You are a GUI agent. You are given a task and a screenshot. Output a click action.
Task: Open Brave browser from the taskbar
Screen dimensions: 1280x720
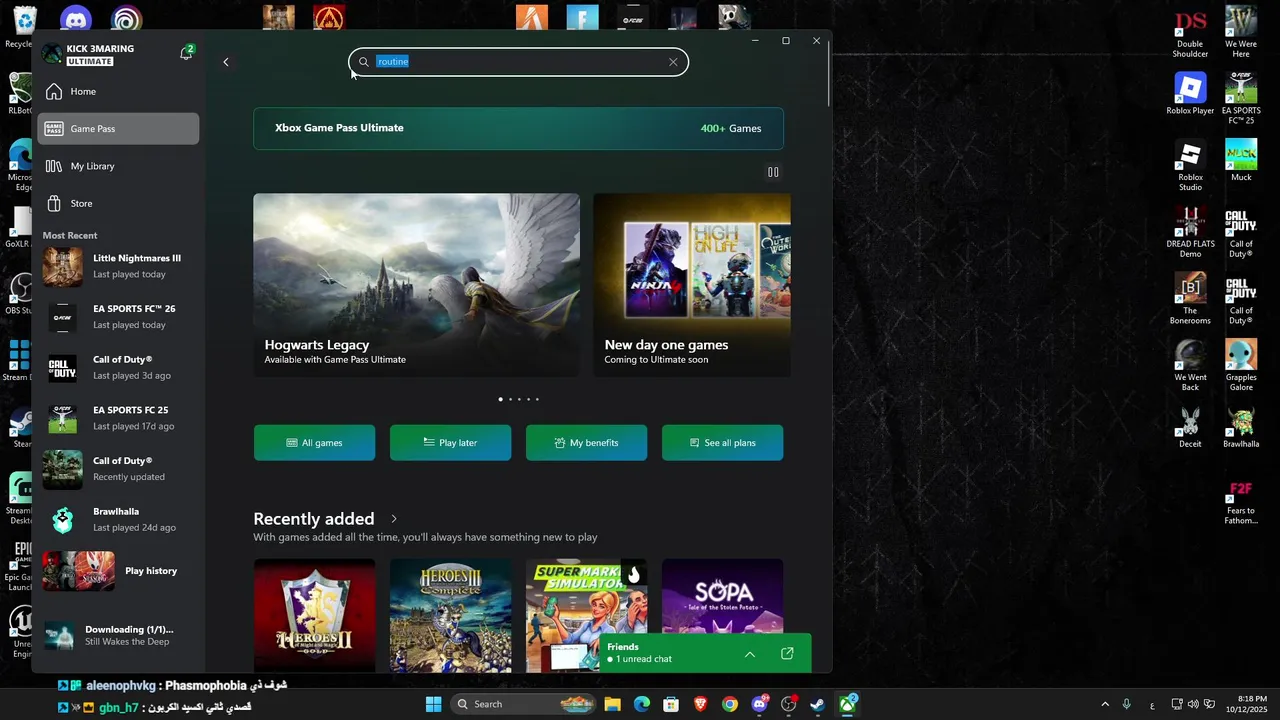[x=700, y=704]
